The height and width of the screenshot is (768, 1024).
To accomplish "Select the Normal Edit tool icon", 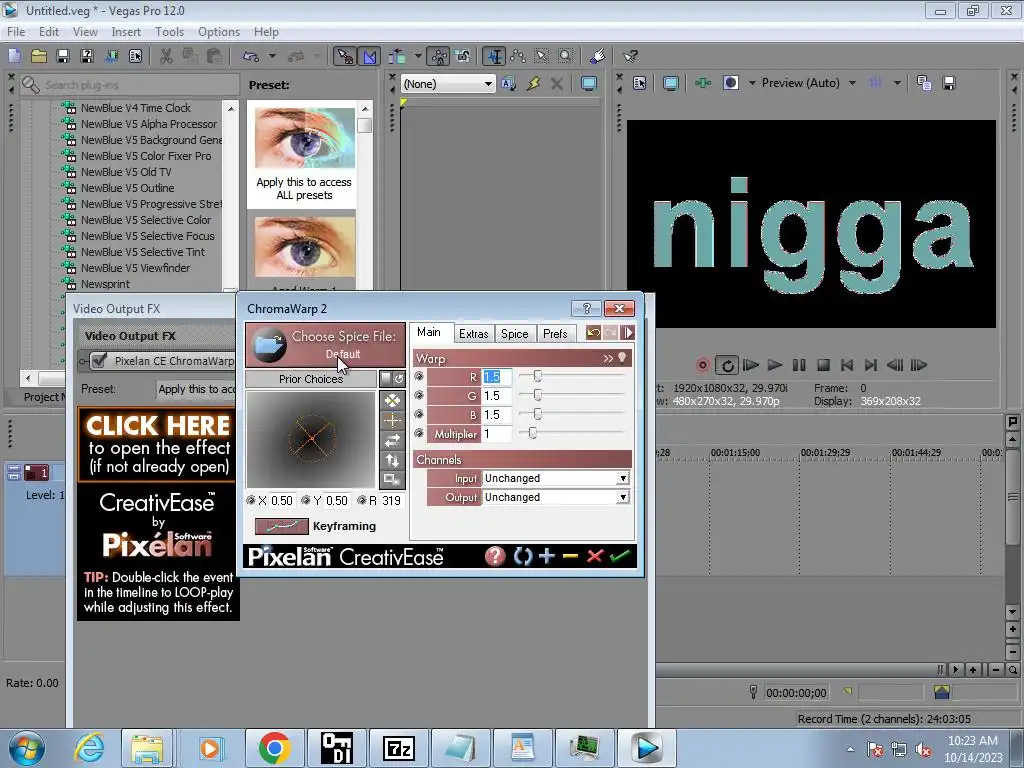I will click(494, 56).
